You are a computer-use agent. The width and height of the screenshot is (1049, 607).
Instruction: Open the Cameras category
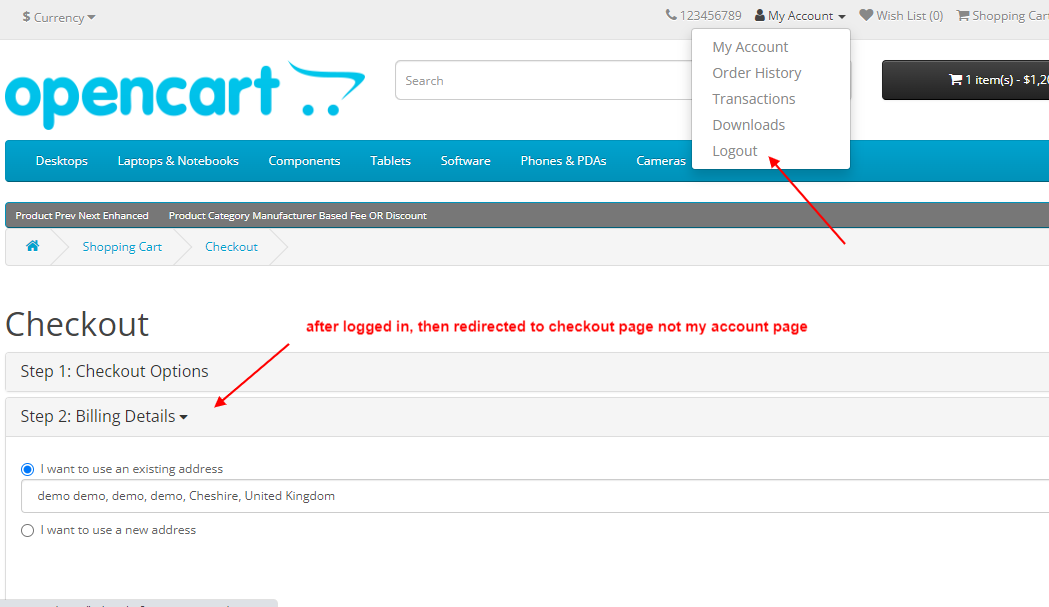point(661,161)
